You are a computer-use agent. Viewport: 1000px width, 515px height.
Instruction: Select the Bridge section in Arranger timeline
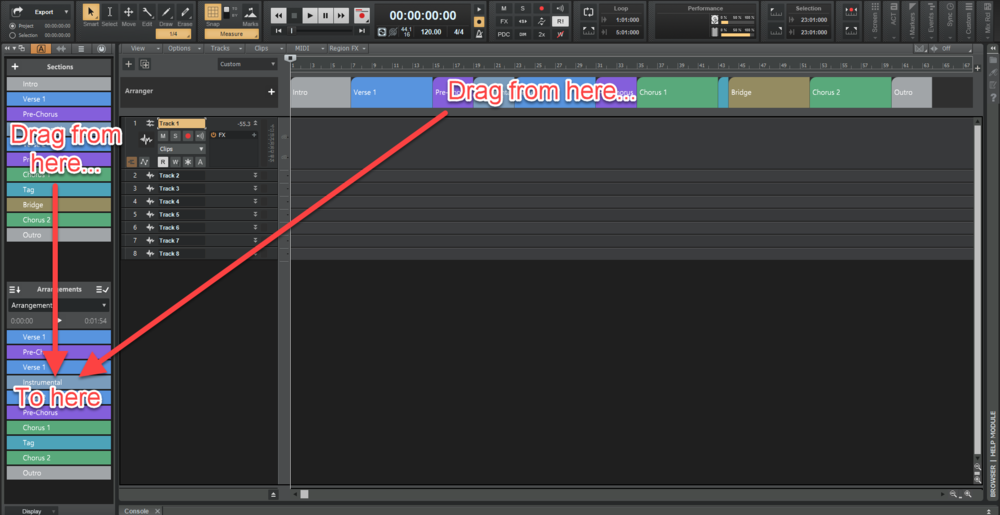pyautogui.click(x=768, y=92)
